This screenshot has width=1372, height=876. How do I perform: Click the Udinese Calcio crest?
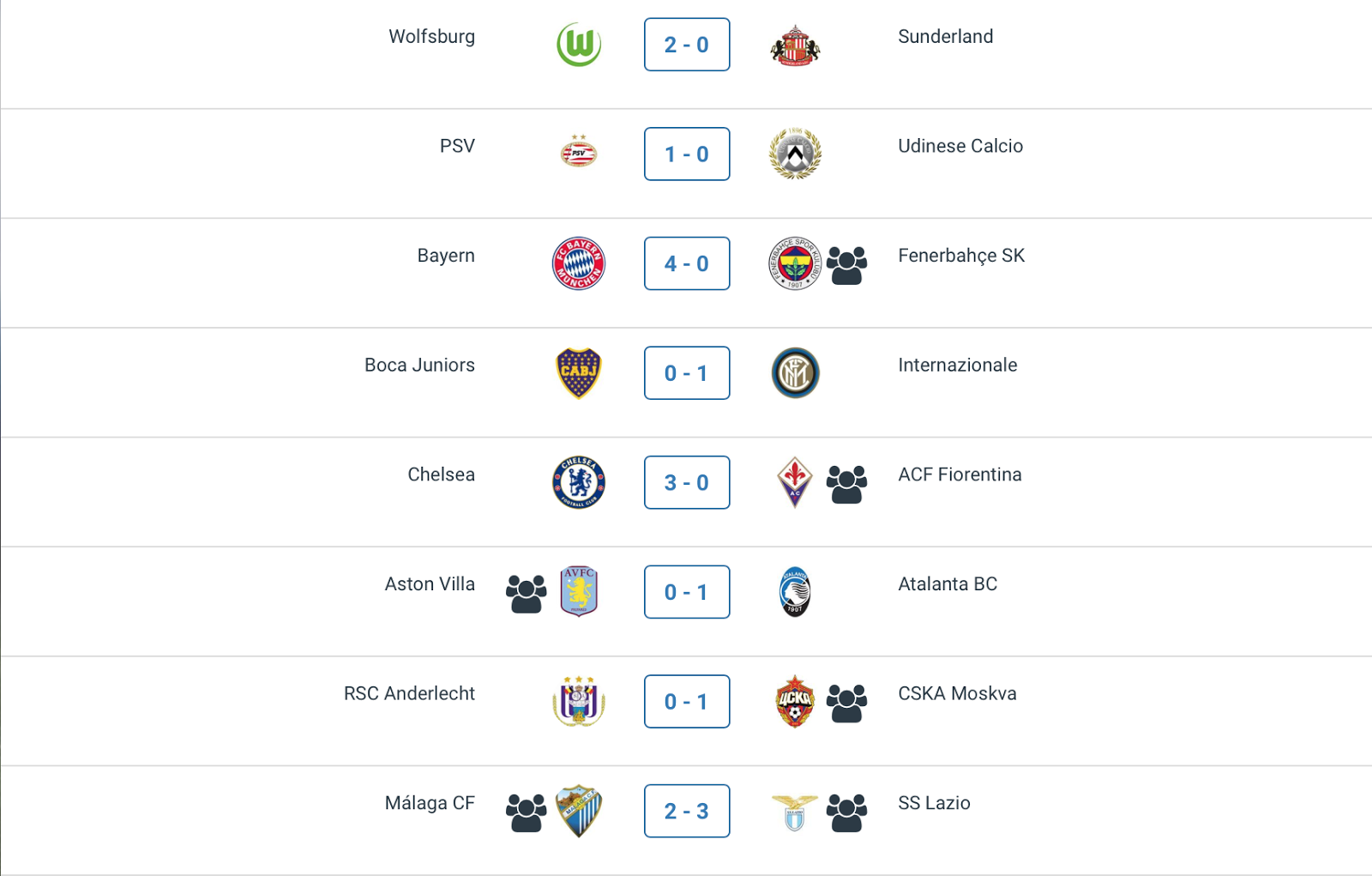pos(795,154)
